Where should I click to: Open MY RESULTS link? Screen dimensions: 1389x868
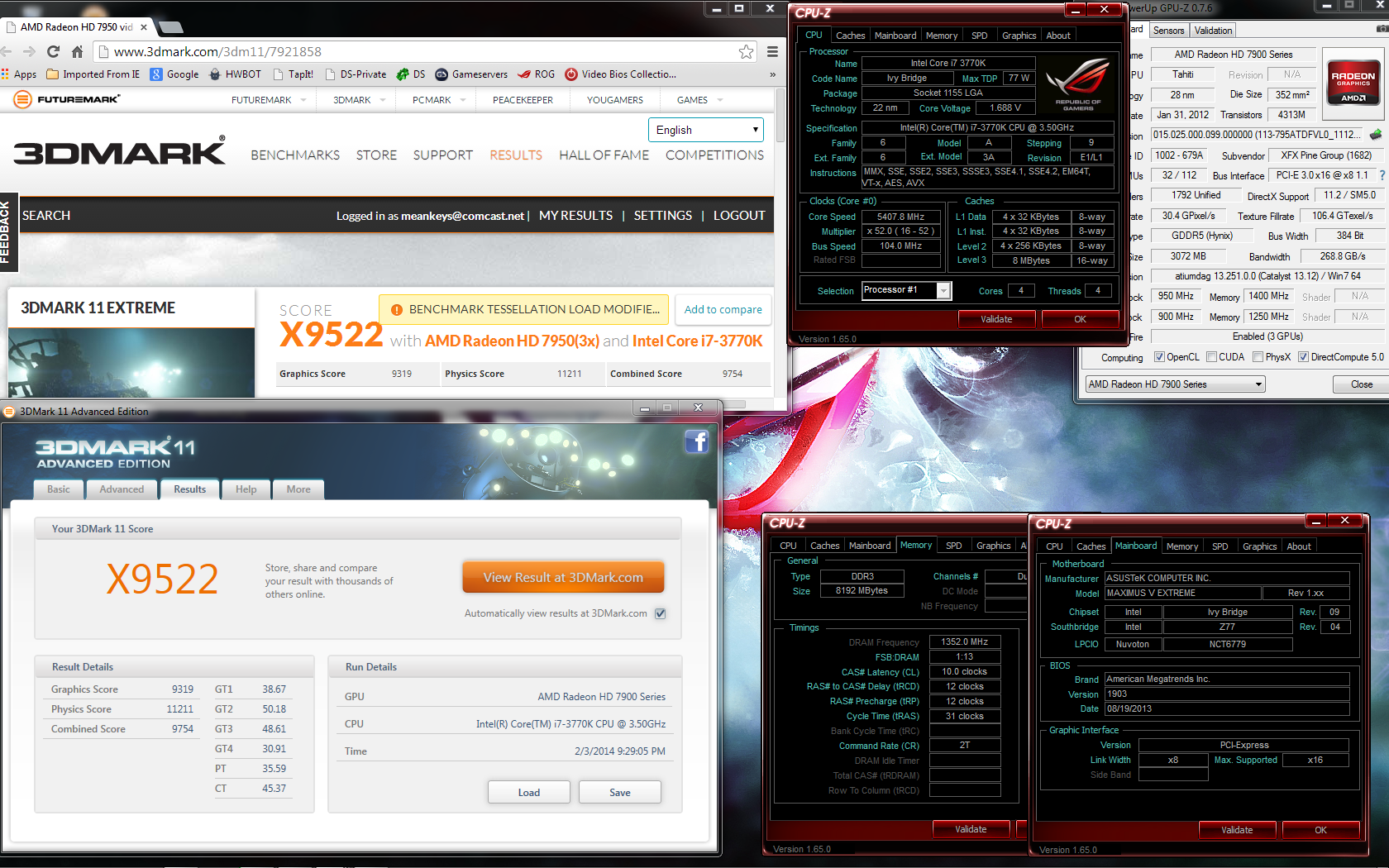(575, 216)
